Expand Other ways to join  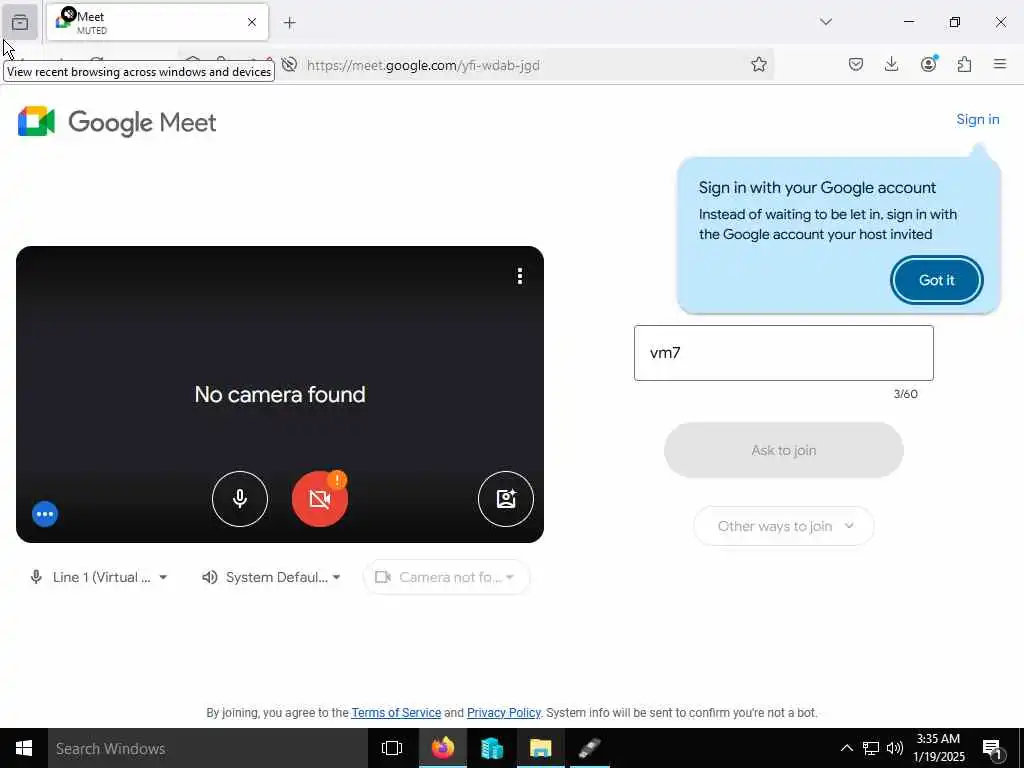click(x=784, y=526)
